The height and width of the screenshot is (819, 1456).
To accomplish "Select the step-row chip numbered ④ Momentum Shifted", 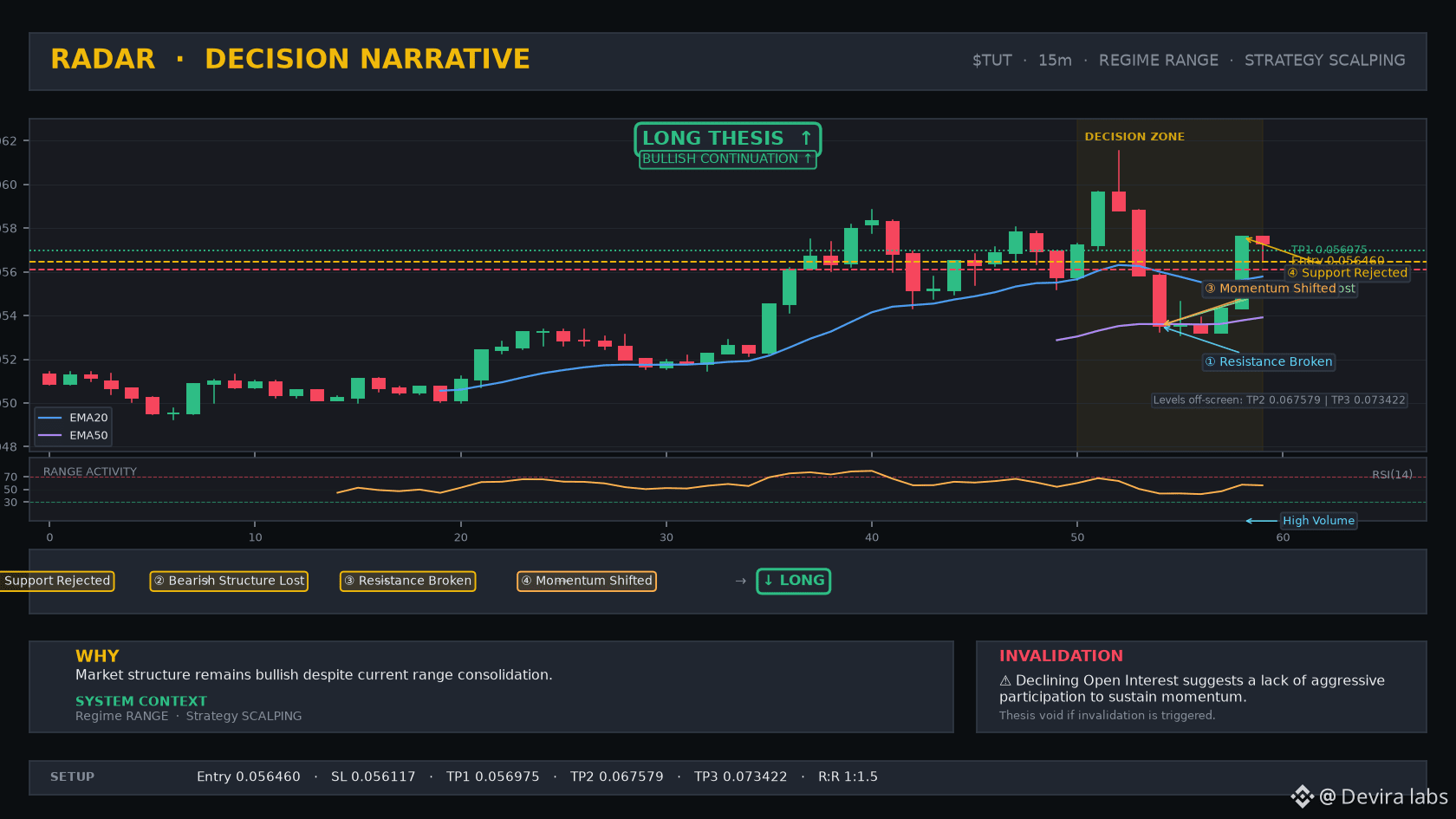I will (587, 581).
